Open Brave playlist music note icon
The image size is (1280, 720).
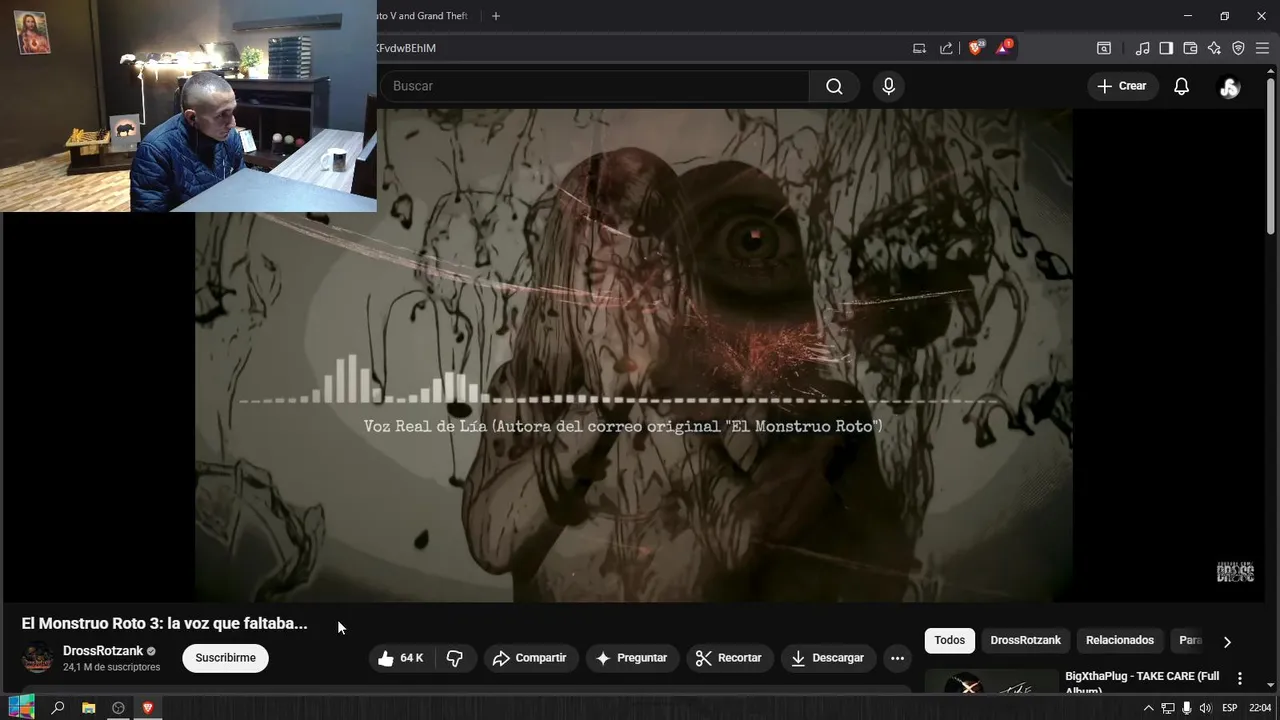pyautogui.click(x=1142, y=48)
